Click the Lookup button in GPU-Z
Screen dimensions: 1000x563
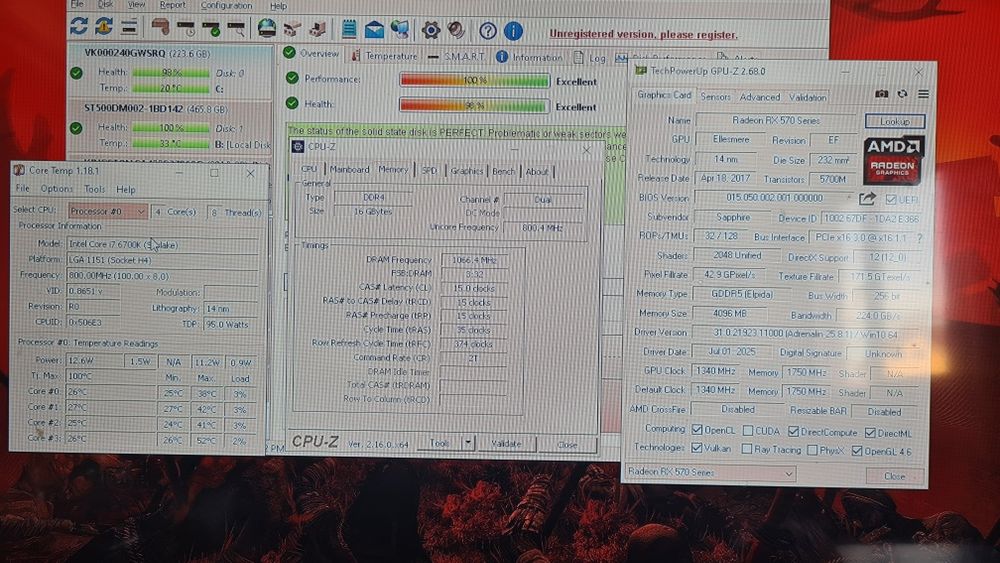(895, 121)
